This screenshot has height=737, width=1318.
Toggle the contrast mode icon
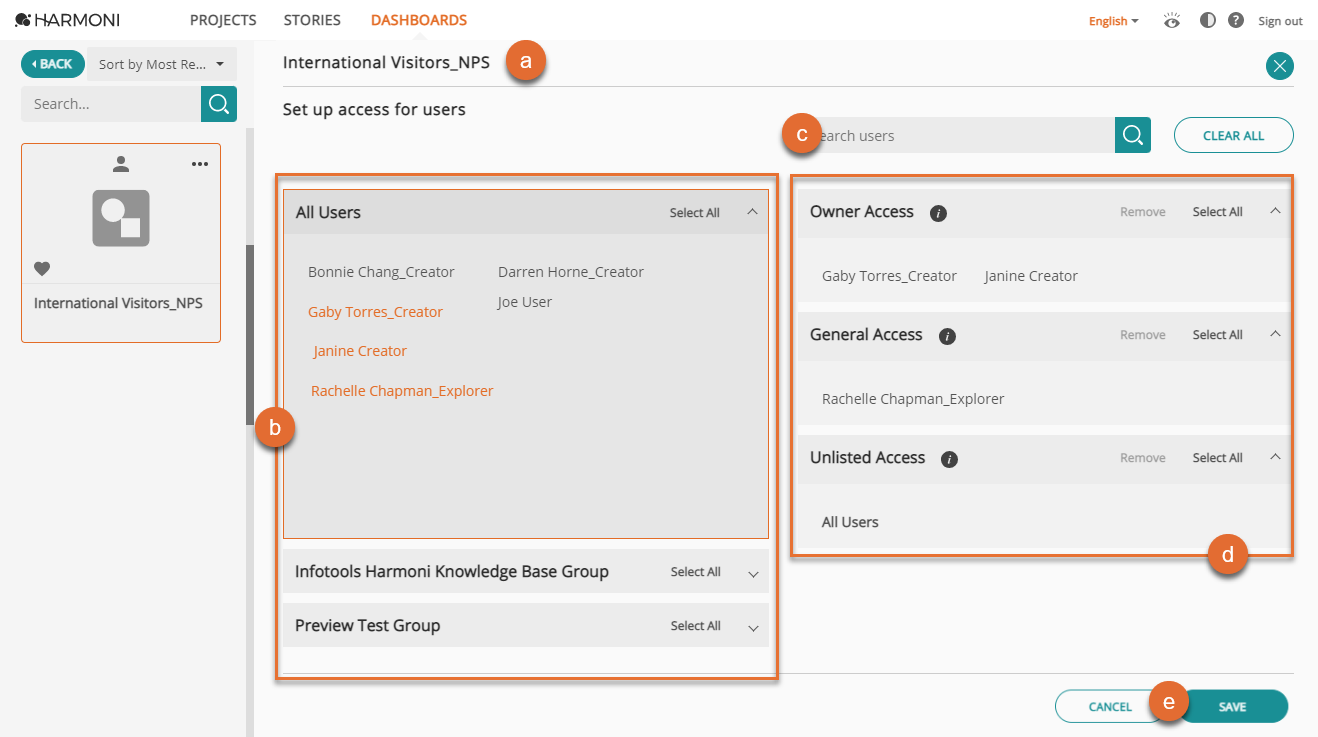(1207, 19)
